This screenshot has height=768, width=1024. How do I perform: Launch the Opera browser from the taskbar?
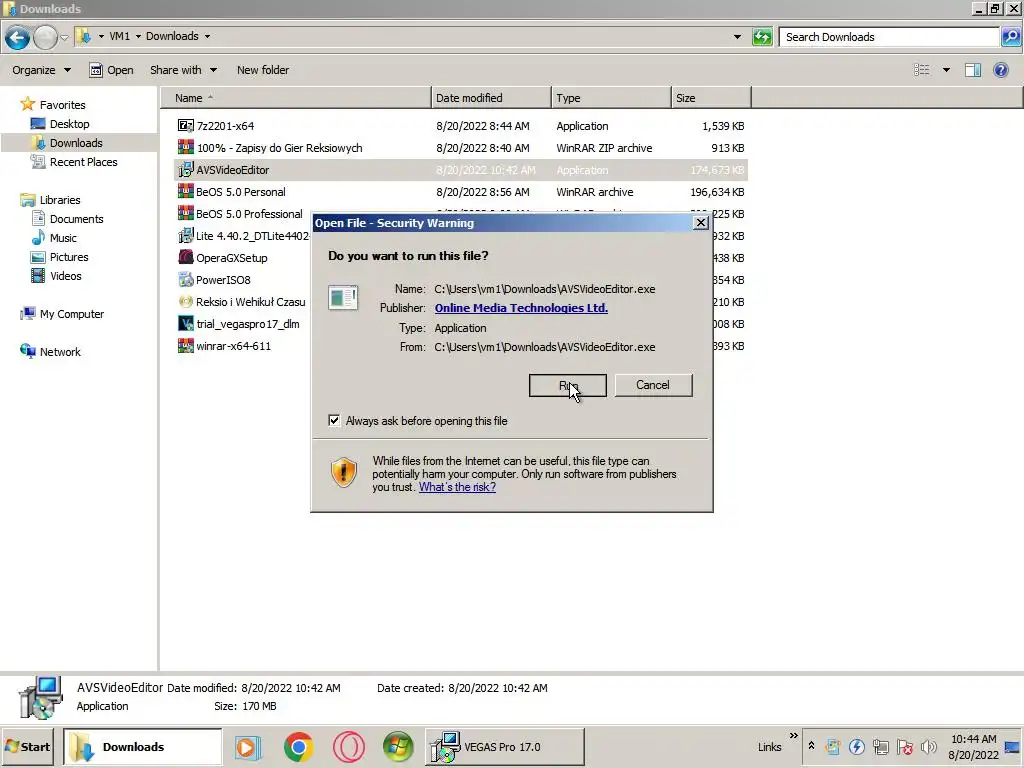tap(349, 746)
